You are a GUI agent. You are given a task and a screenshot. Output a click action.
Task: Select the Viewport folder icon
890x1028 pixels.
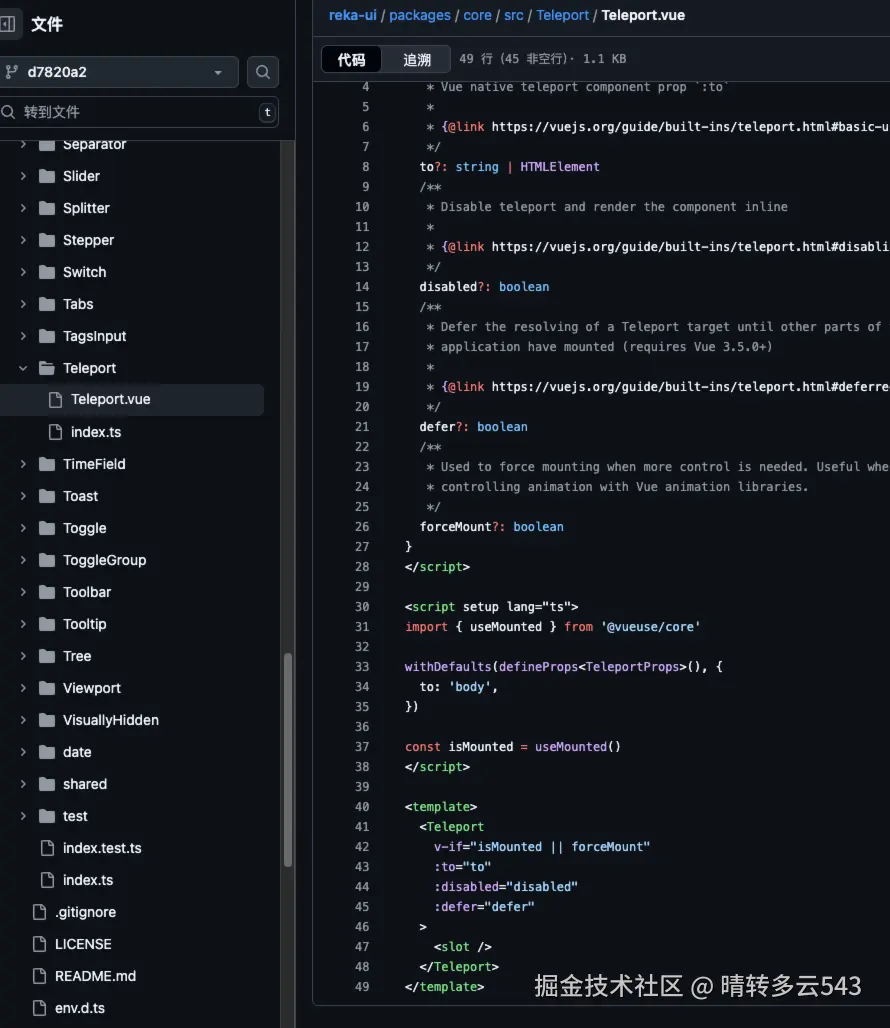47,688
